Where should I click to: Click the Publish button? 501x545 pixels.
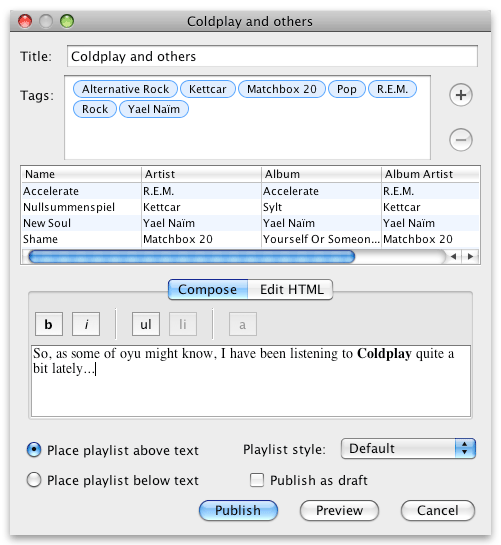pyautogui.click(x=238, y=510)
